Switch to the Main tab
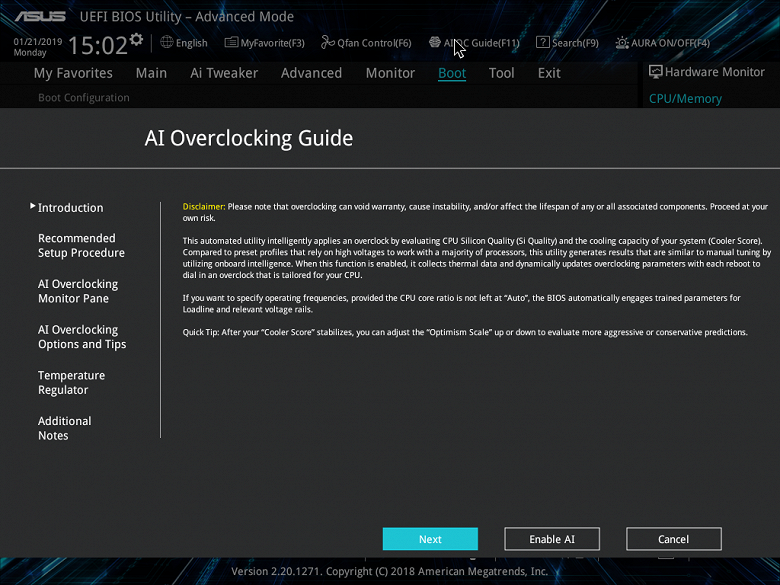The image size is (780, 585). [151, 73]
